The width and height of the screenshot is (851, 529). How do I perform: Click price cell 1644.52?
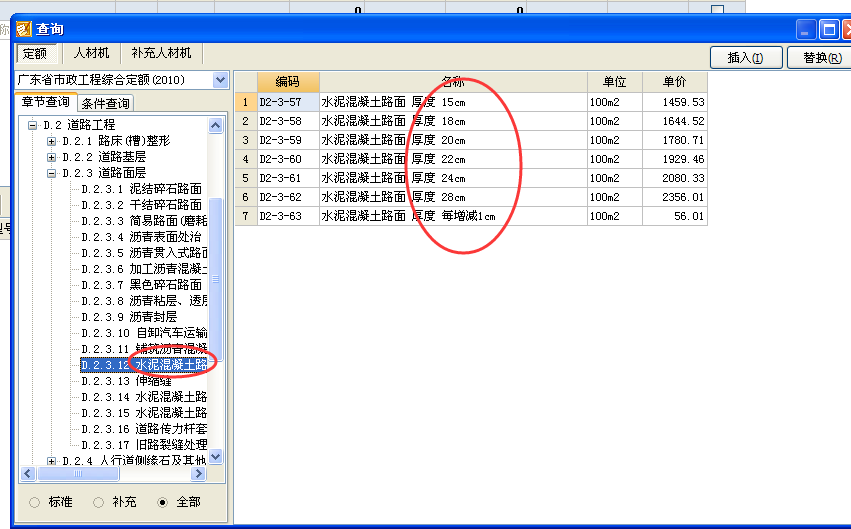tap(675, 121)
